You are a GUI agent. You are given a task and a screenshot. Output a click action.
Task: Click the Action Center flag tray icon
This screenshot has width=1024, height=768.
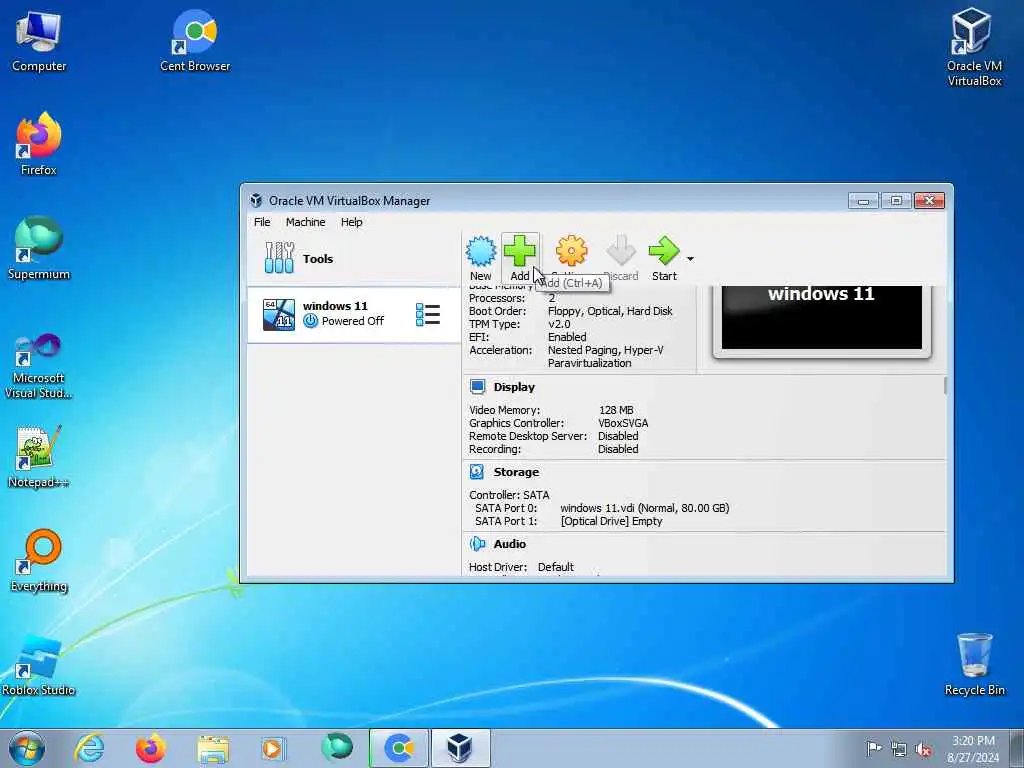pos(874,749)
